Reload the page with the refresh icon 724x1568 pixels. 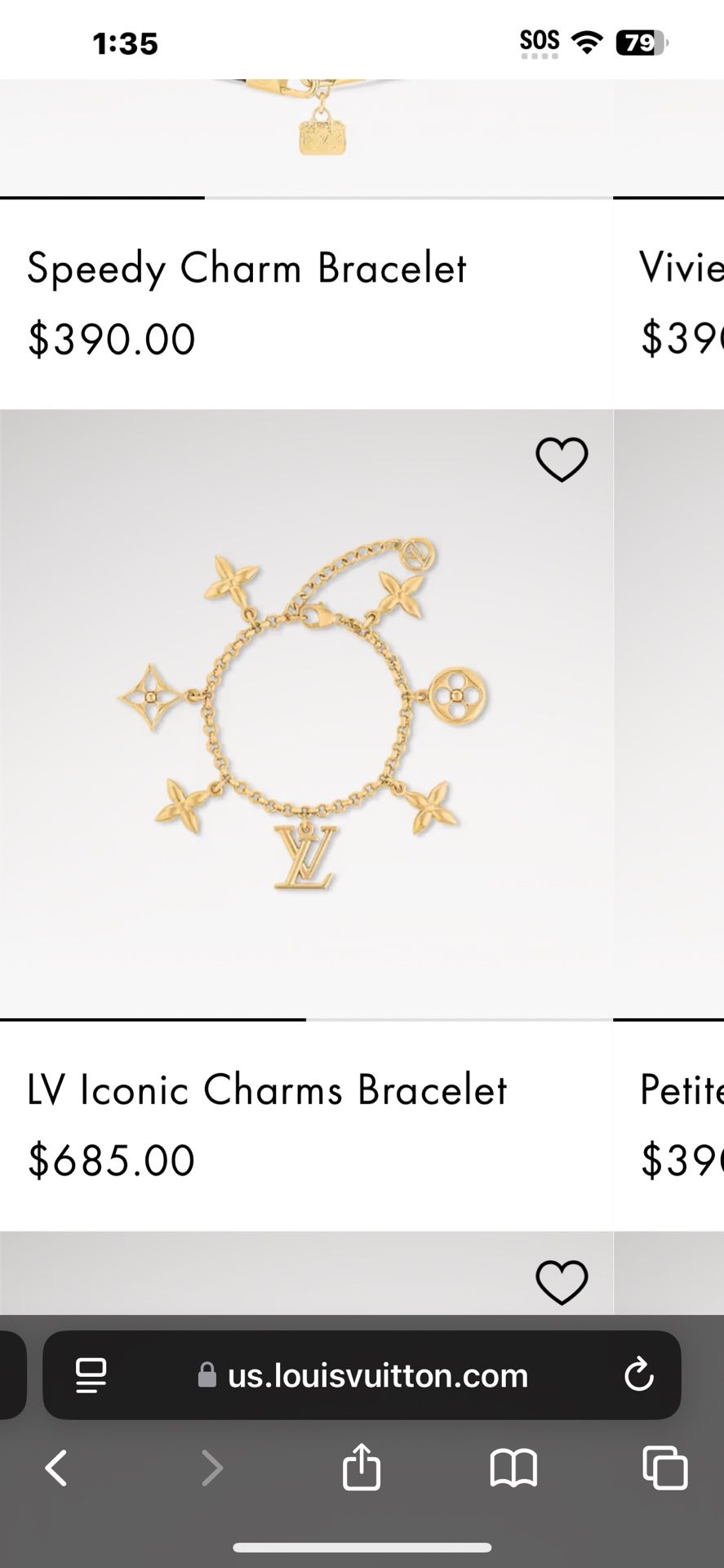pos(638,1374)
